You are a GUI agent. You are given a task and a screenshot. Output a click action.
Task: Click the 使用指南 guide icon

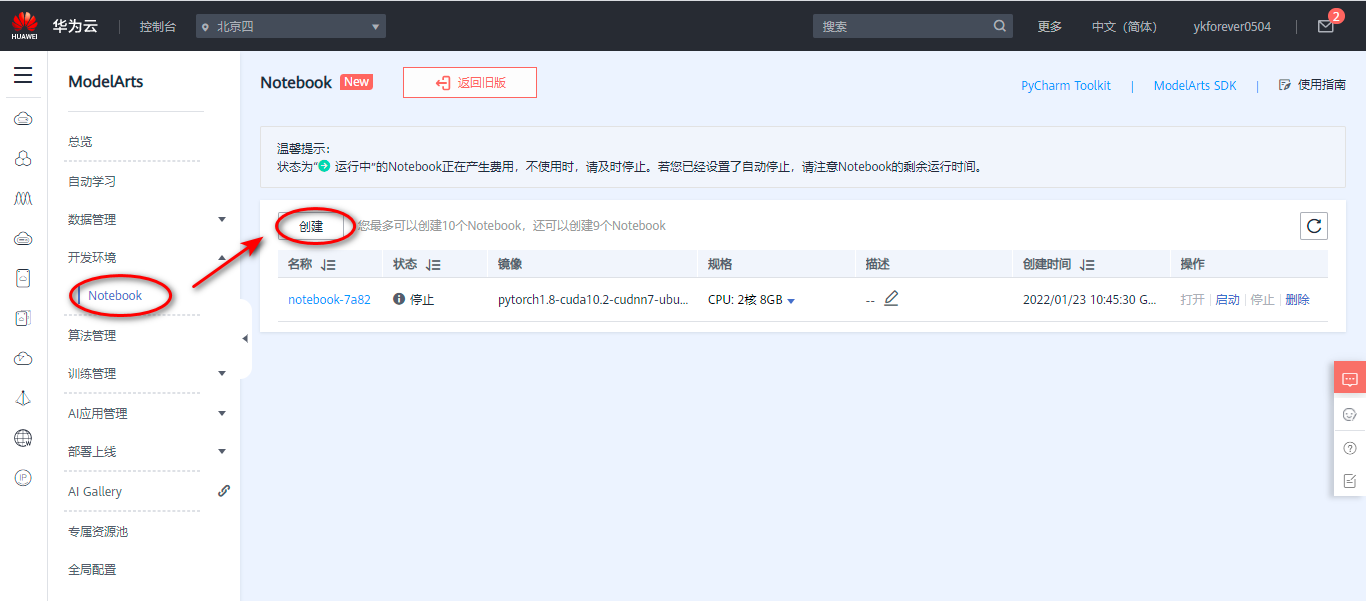(x=1285, y=85)
